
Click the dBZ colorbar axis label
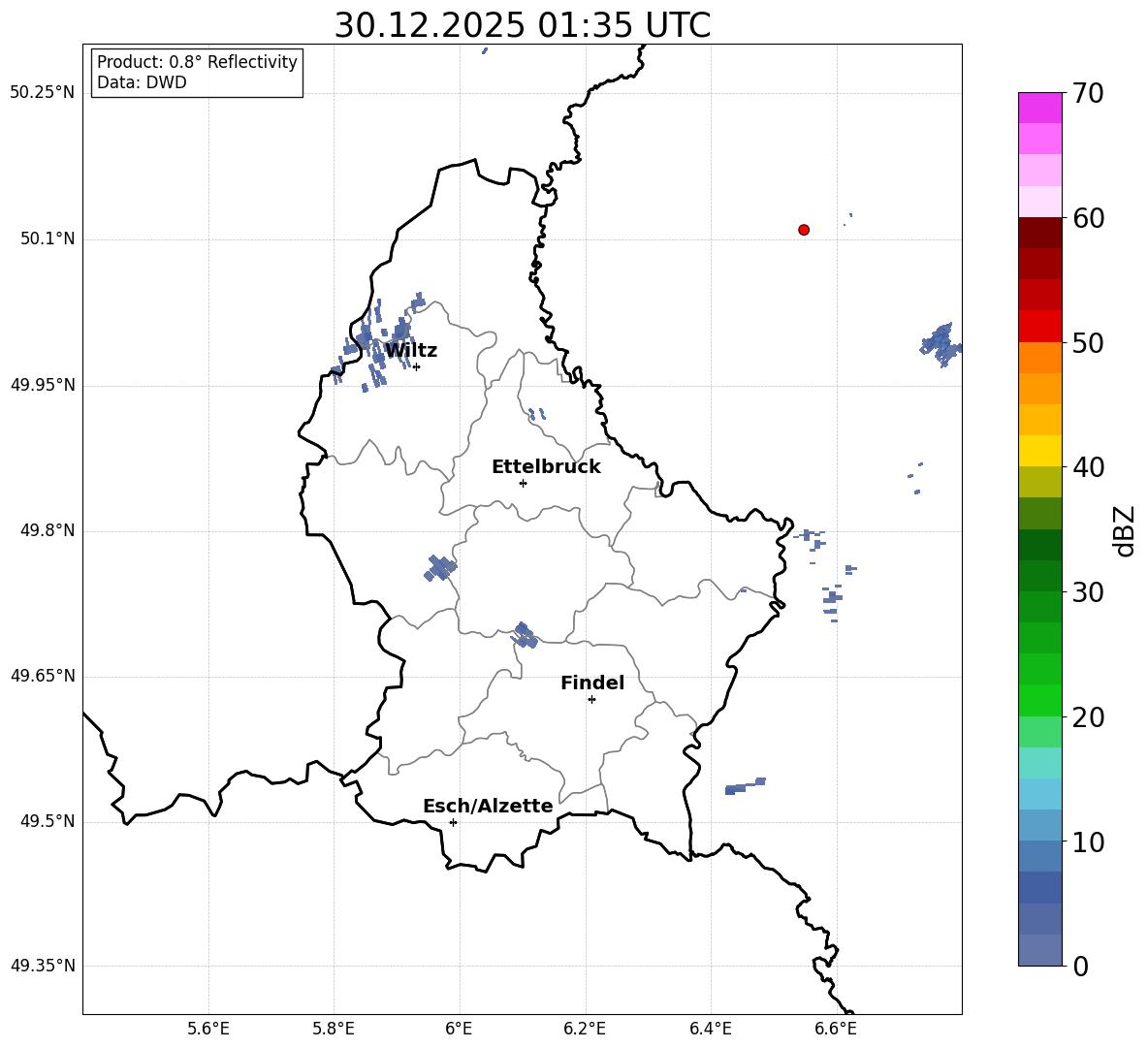pyautogui.click(x=1124, y=530)
